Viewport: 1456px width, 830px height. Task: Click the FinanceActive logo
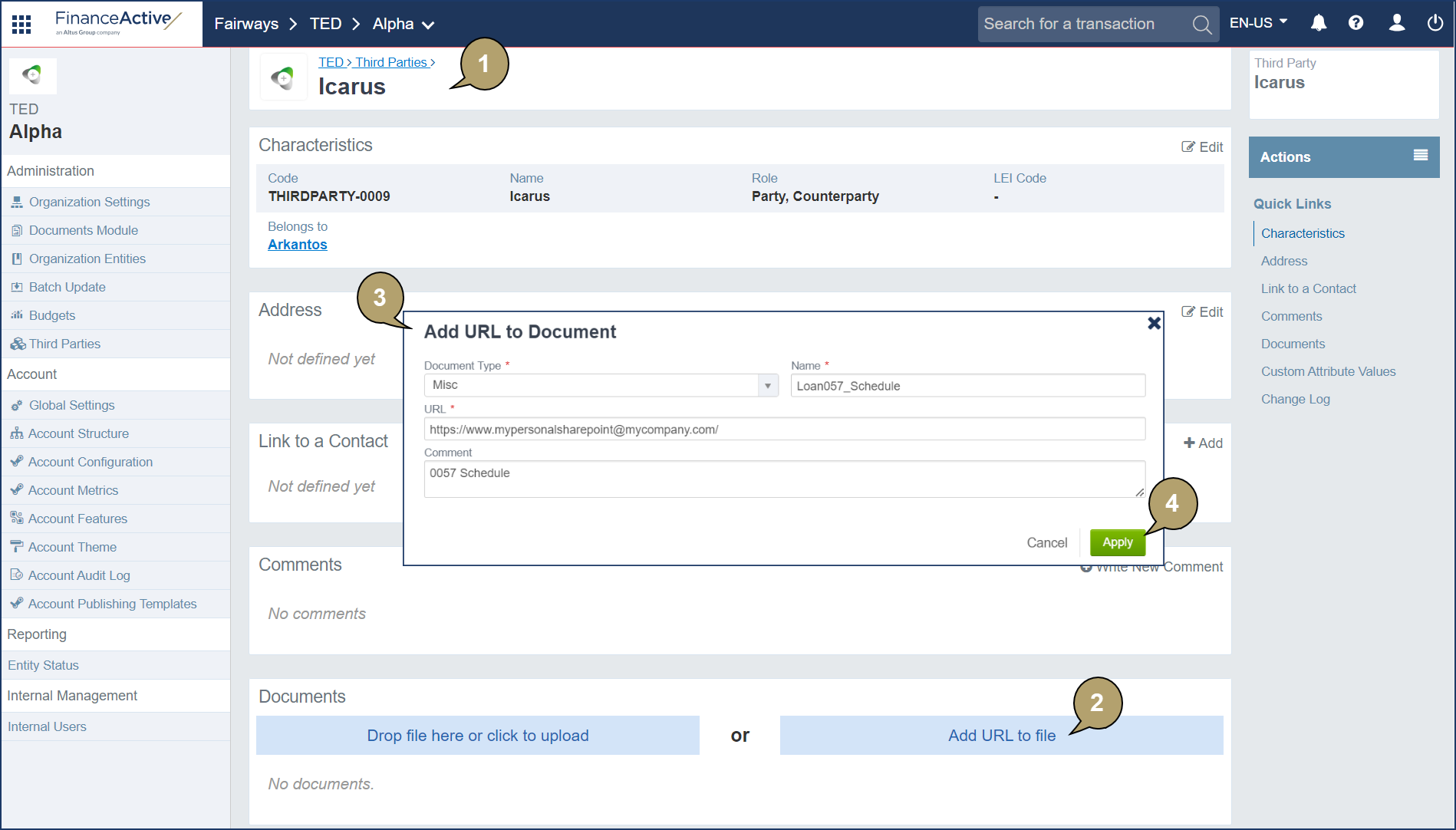[117, 23]
